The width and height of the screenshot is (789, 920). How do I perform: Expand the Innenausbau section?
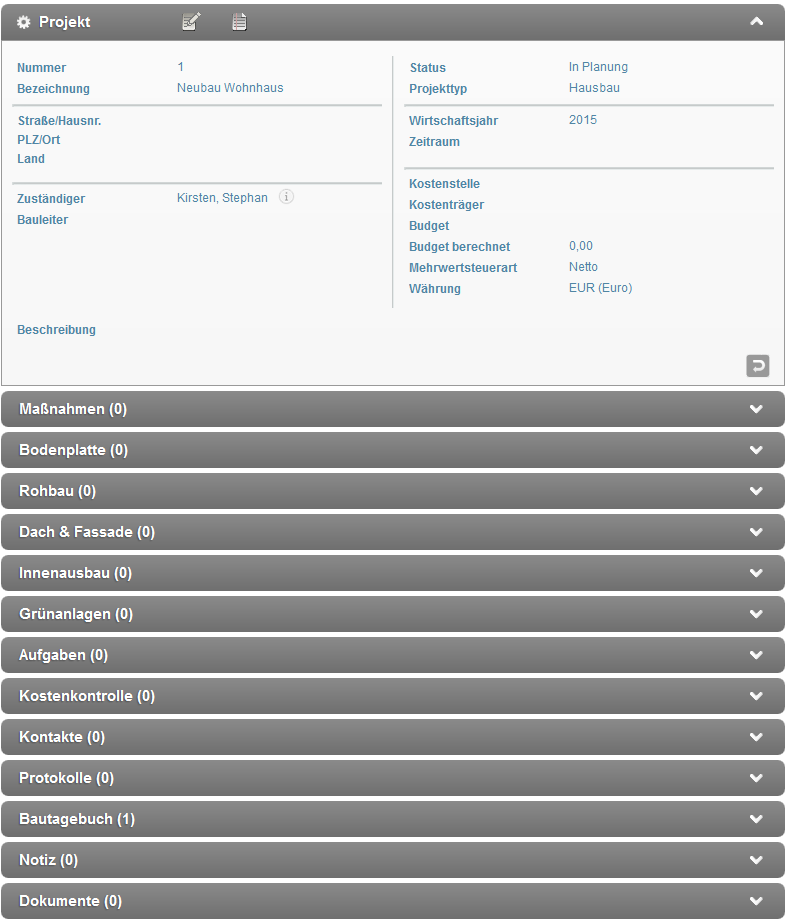(x=75, y=573)
